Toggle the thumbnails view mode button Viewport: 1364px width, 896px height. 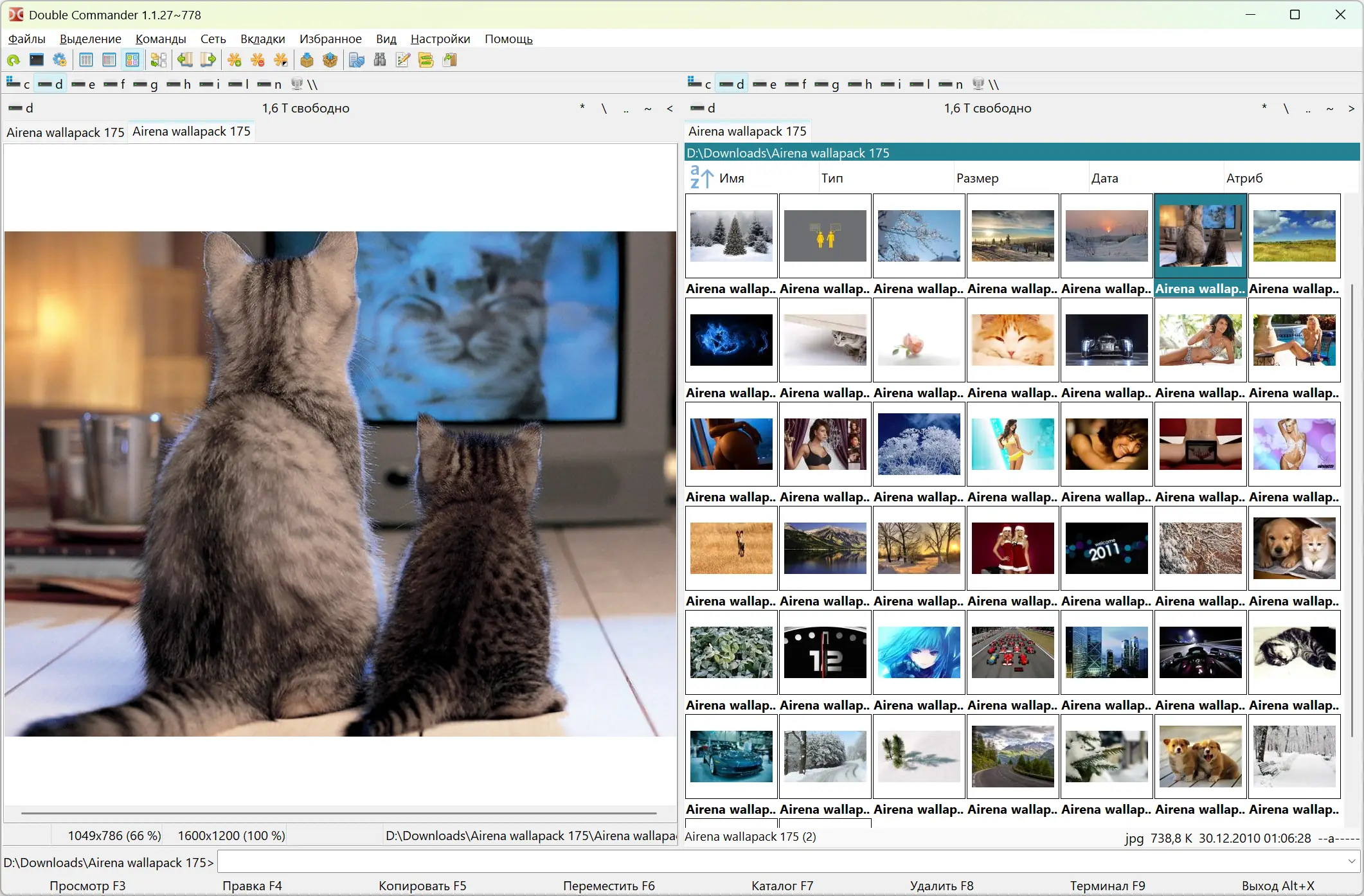(132, 60)
